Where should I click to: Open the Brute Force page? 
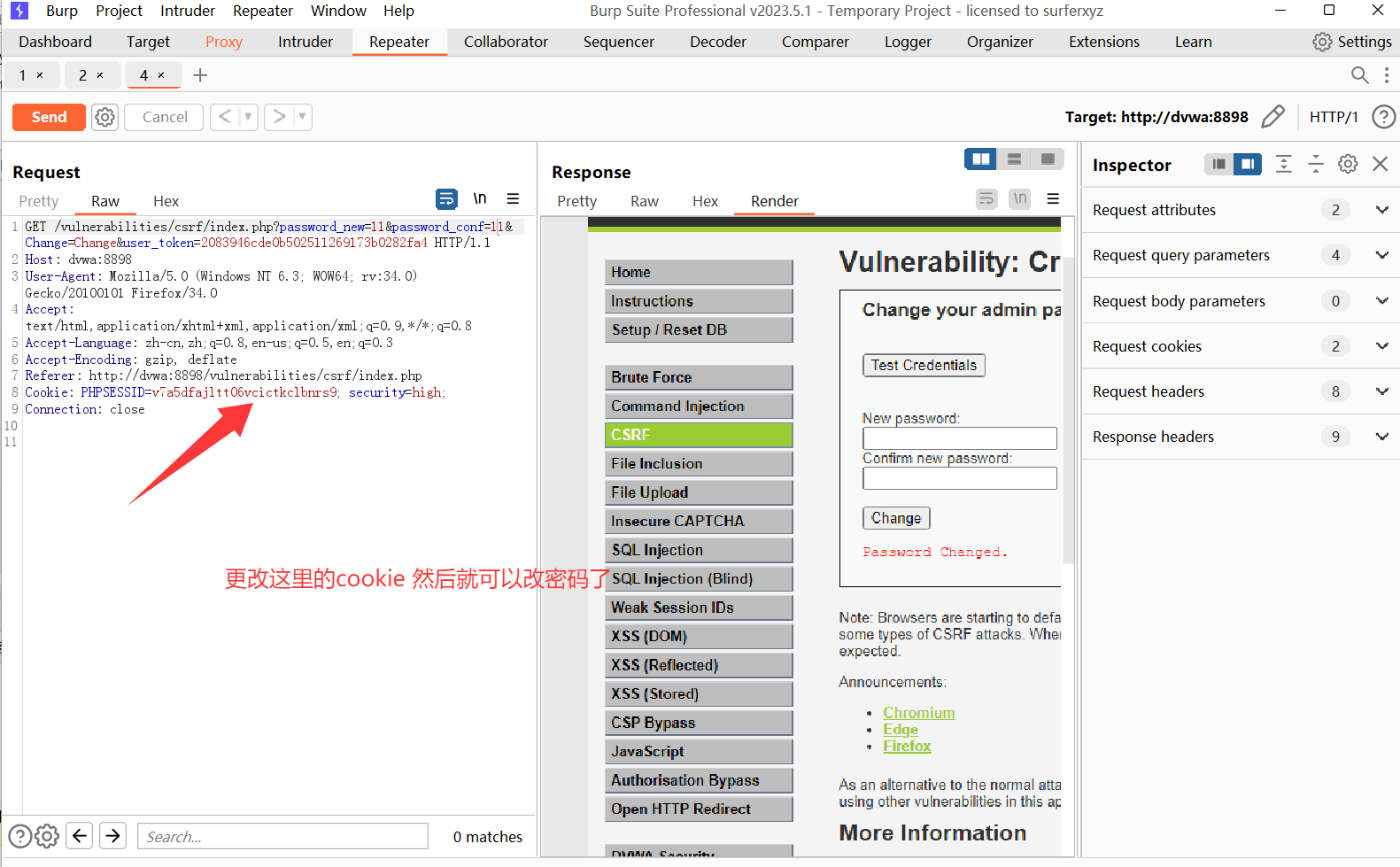coord(699,377)
